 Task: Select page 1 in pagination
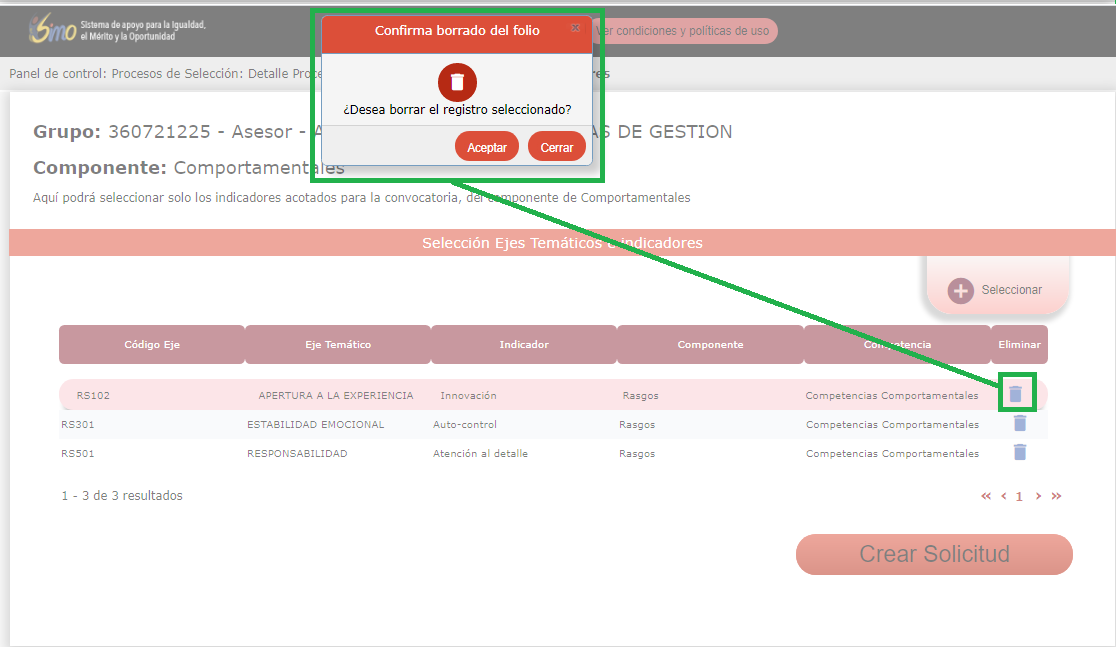click(x=1019, y=496)
